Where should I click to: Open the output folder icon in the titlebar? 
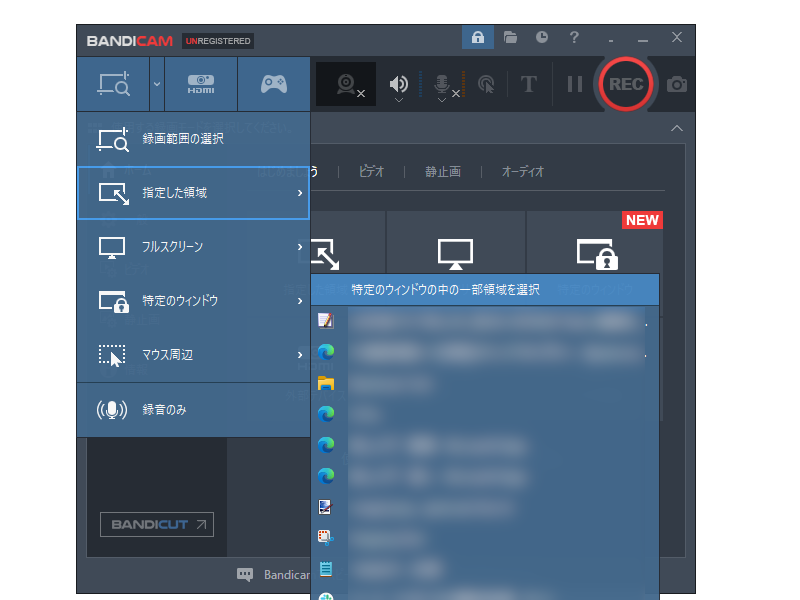coord(510,37)
